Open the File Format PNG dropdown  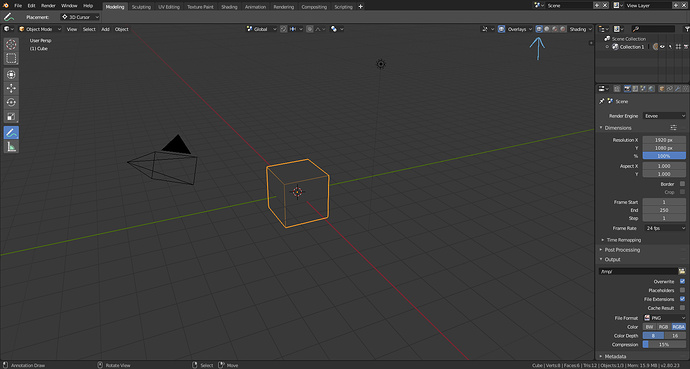(664, 318)
